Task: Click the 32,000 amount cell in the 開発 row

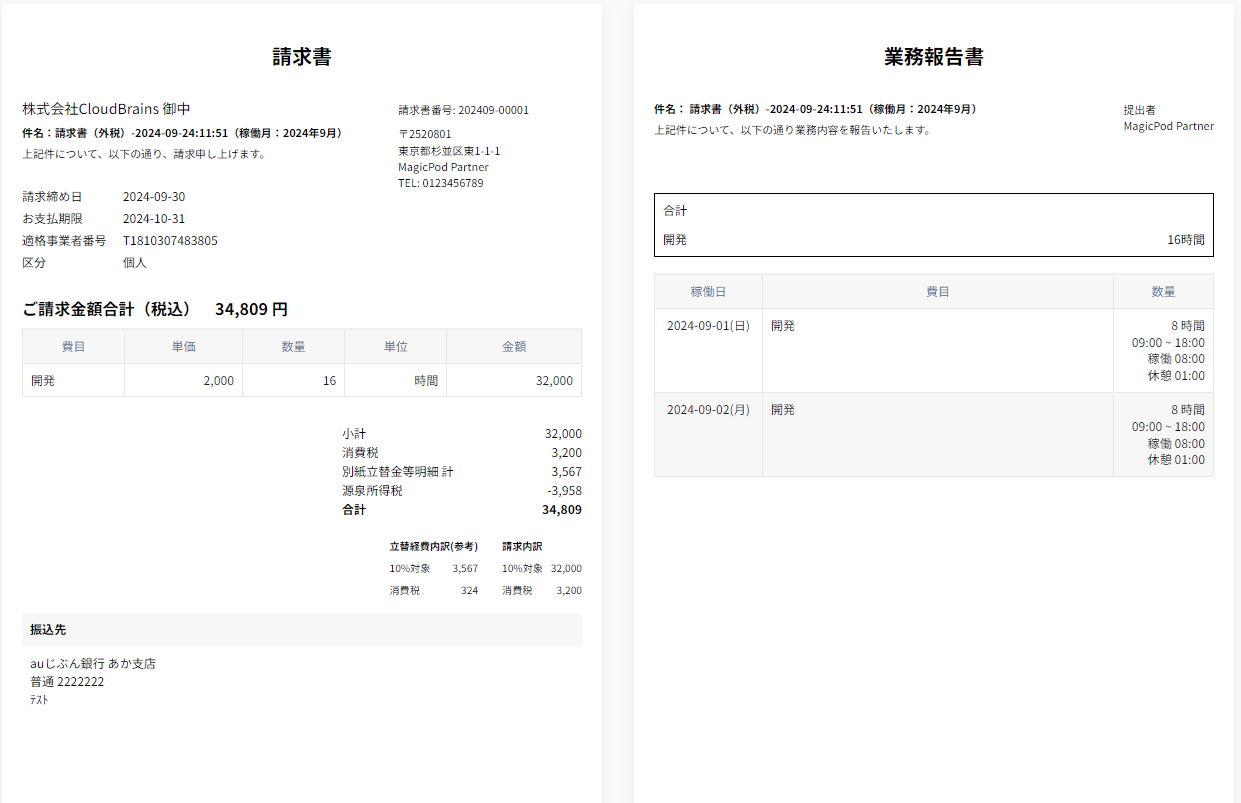Action: (514, 380)
